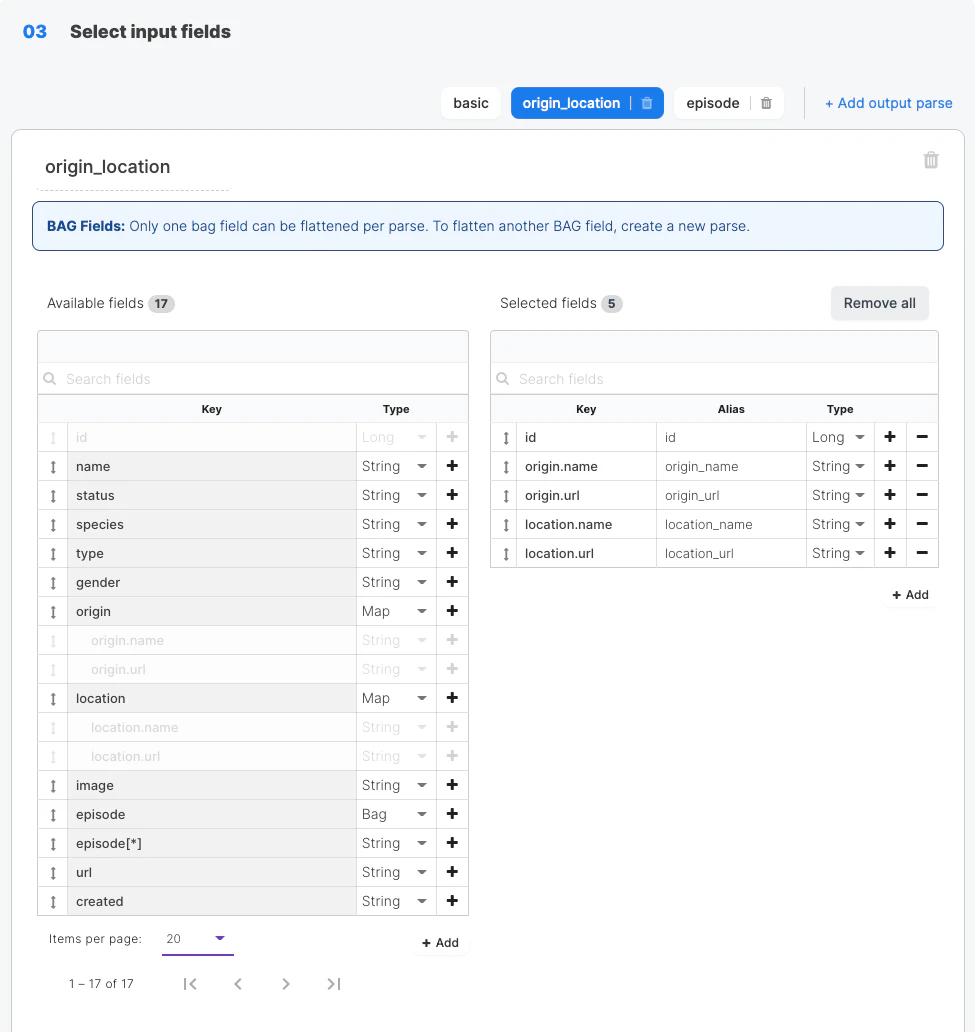Open the items per page dropdown
Image resolution: width=975 pixels, height=1032 pixels.
(x=198, y=939)
